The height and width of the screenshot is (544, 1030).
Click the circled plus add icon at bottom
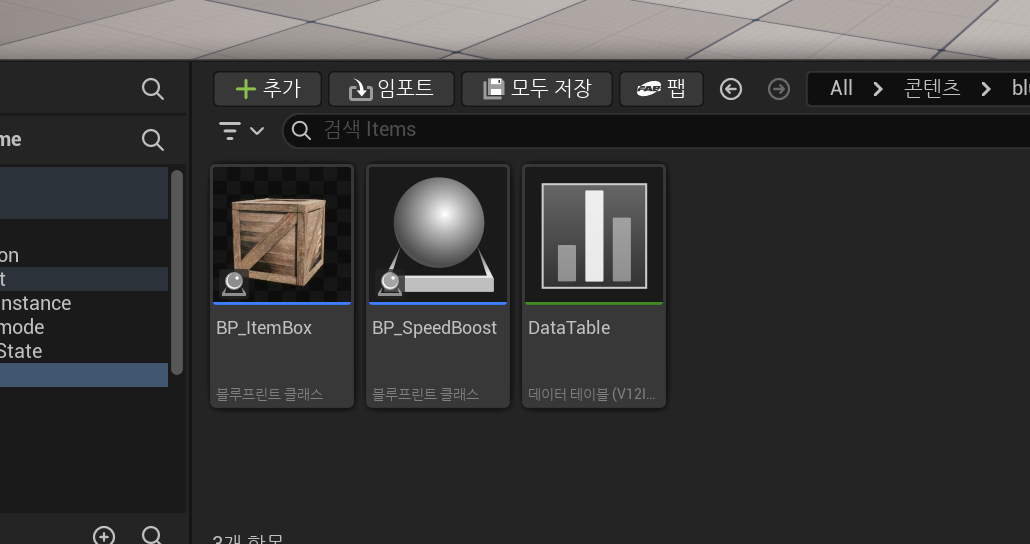(104, 535)
